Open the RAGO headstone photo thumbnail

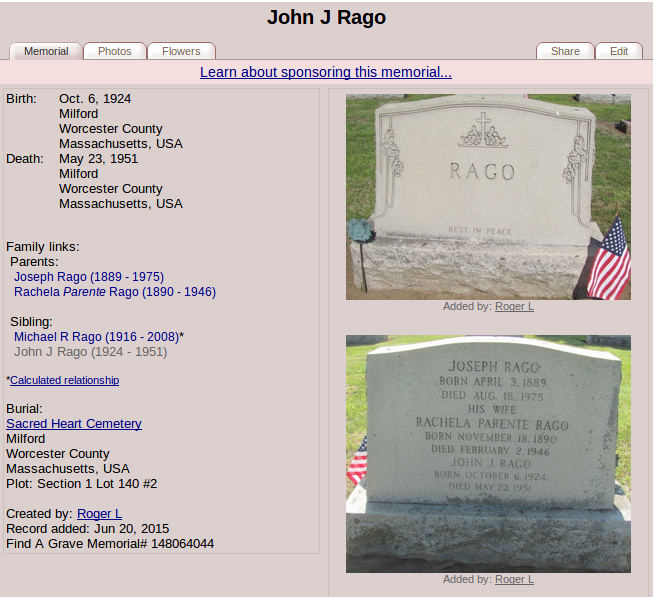point(488,197)
